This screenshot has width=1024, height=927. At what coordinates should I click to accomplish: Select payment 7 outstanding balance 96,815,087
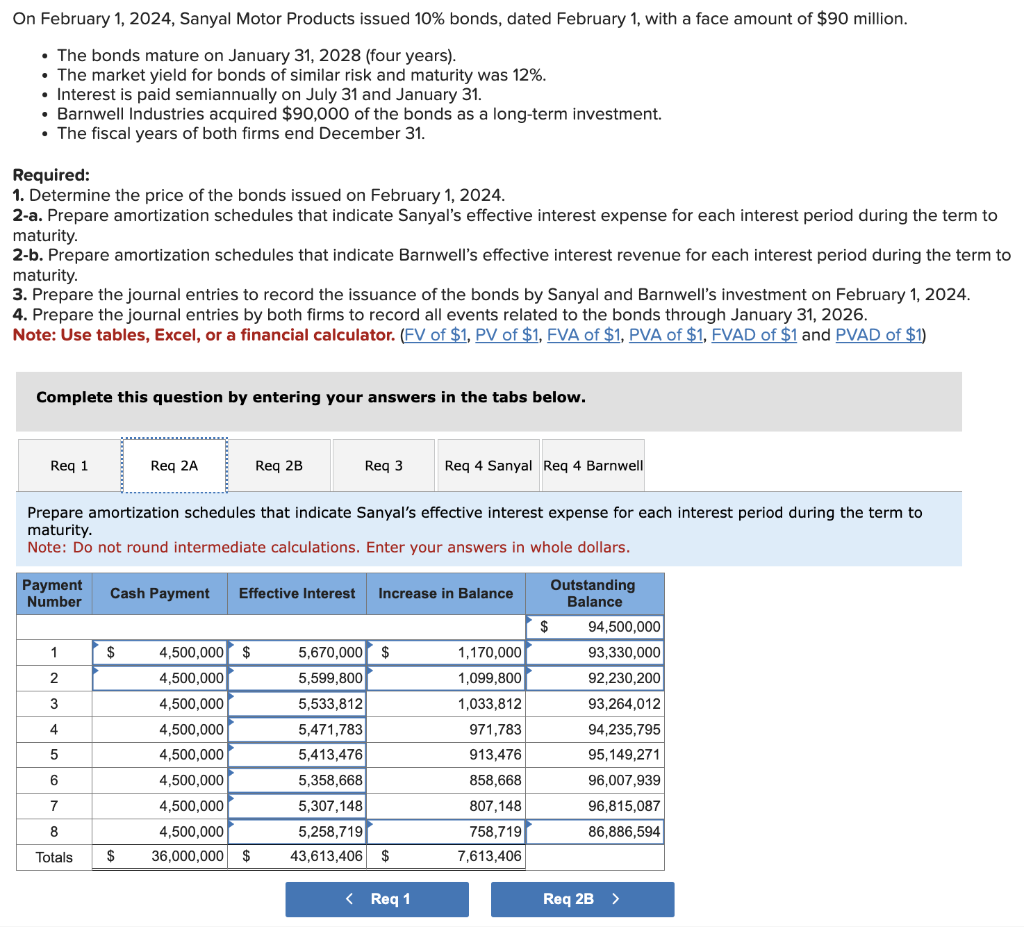(x=595, y=805)
